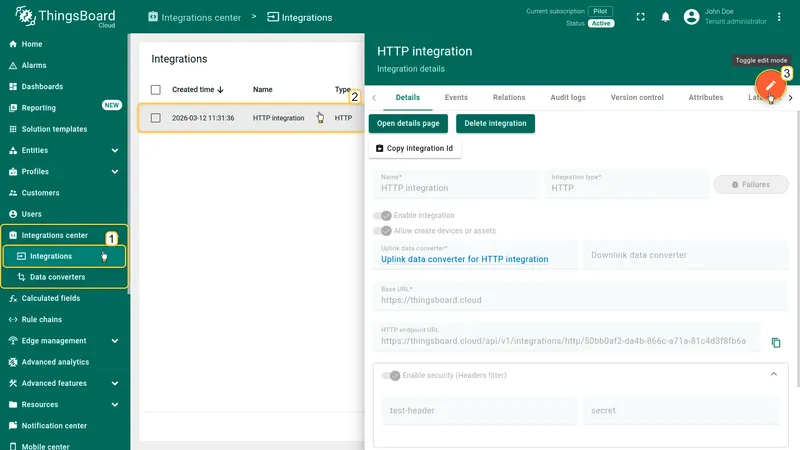
Task: Toggle edit mode pencil button
Action: click(770, 85)
